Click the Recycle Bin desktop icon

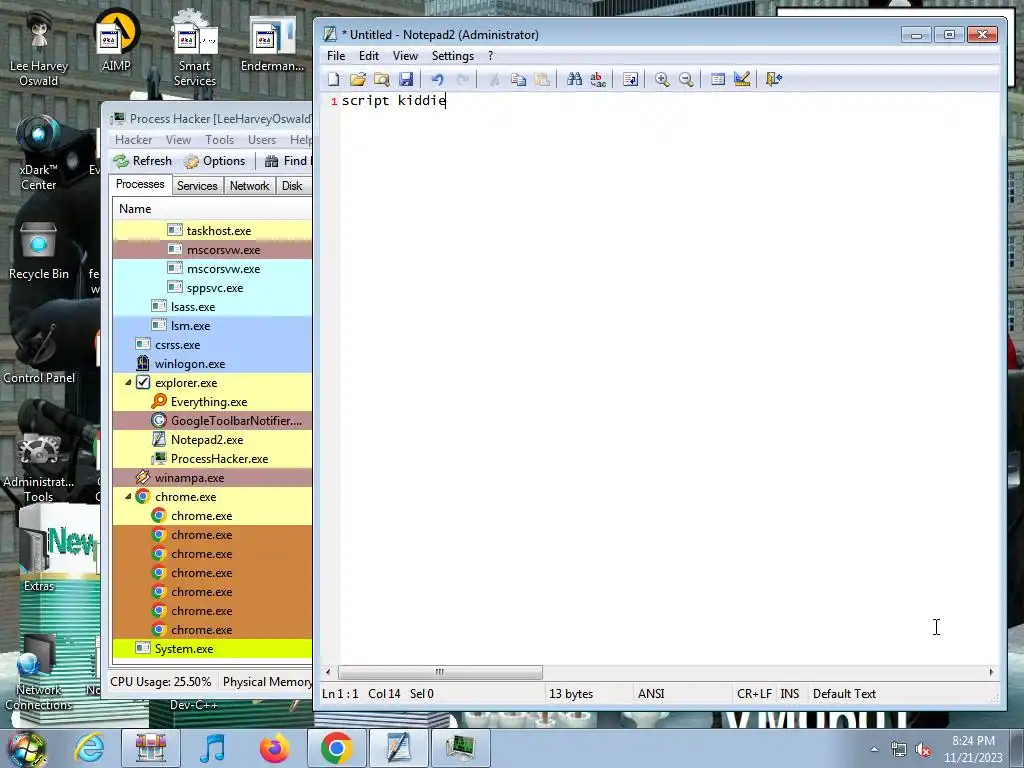point(39,251)
